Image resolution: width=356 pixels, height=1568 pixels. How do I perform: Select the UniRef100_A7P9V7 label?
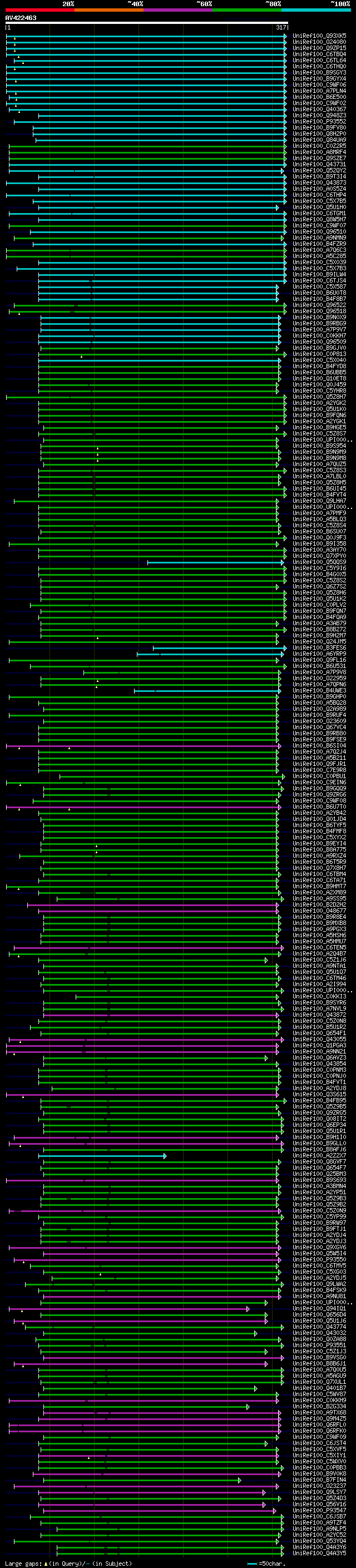[x=319, y=330]
